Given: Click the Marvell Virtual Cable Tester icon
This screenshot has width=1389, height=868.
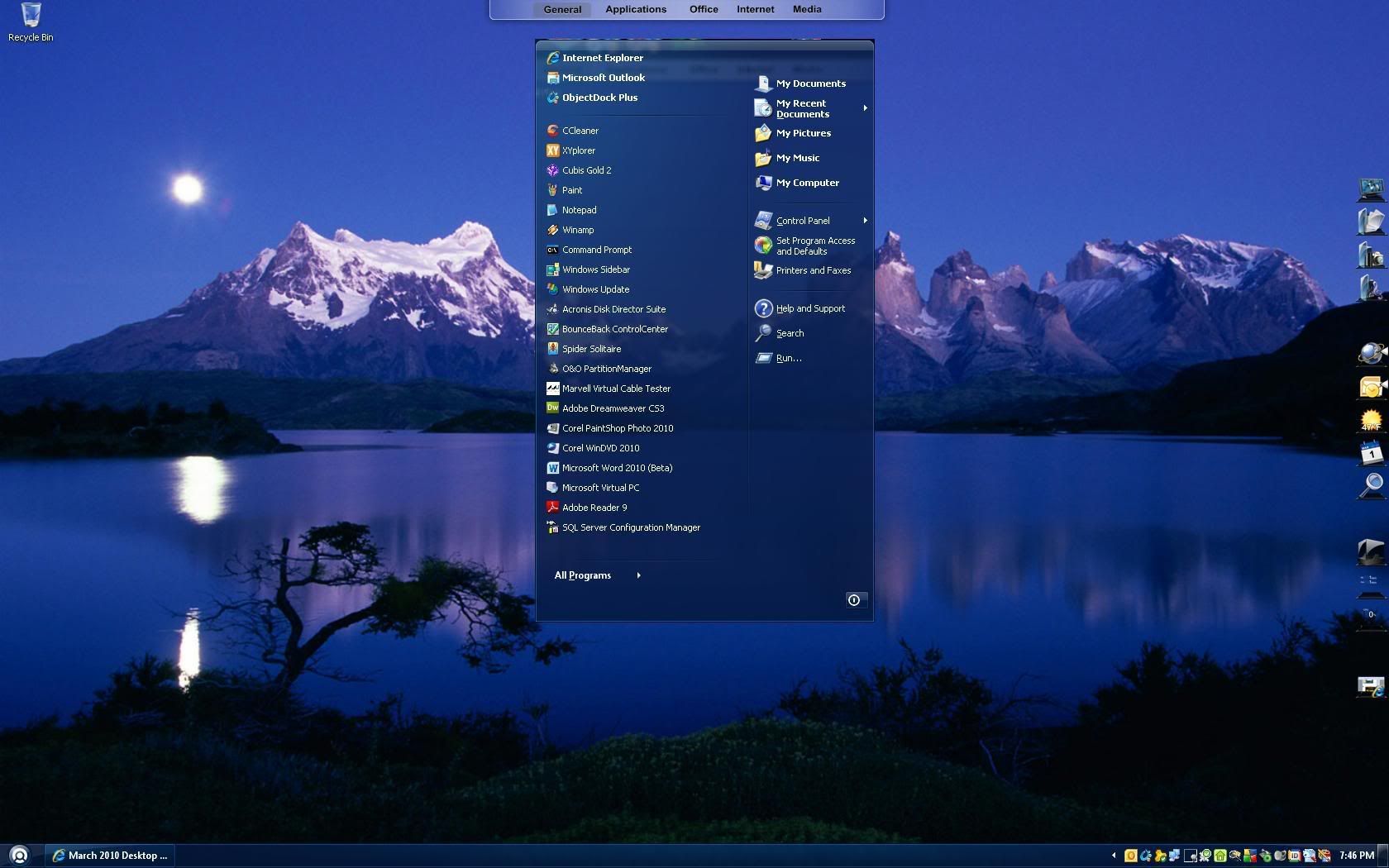Looking at the screenshot, I should coord(552,389).
